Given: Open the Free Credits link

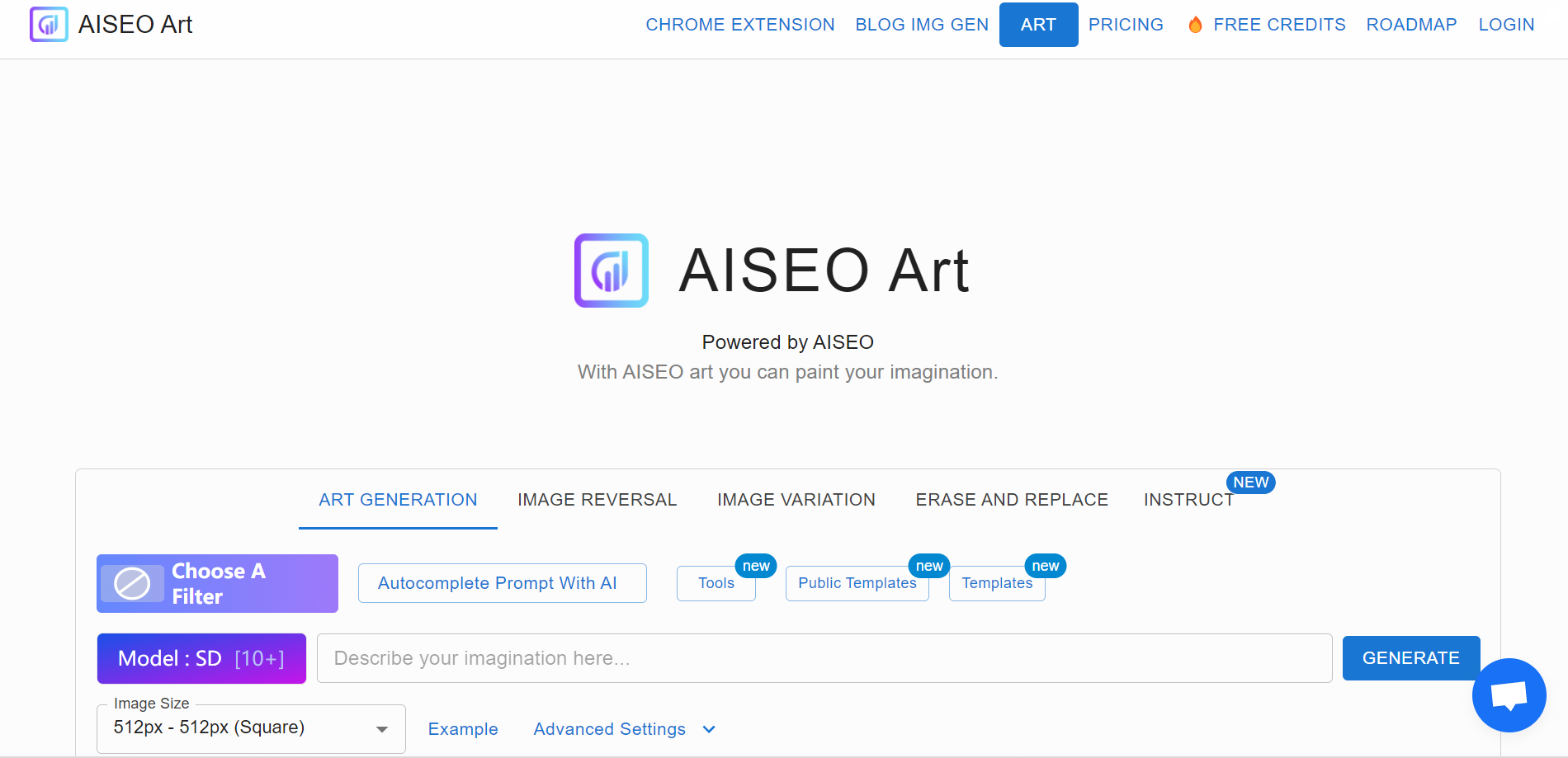Looking at the screenshot, I should coord(1279,25).
